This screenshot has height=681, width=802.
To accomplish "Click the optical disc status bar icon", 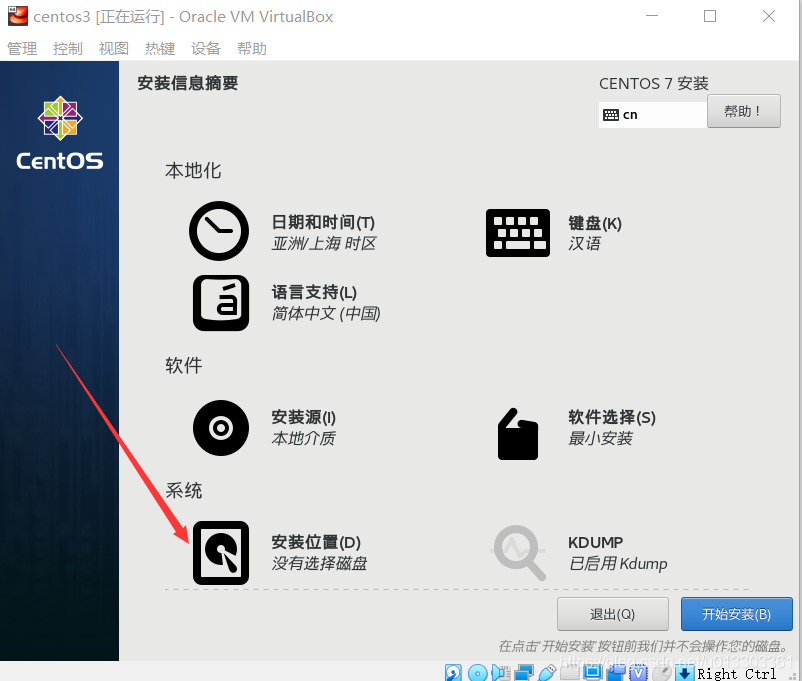I will click(478, 673).
